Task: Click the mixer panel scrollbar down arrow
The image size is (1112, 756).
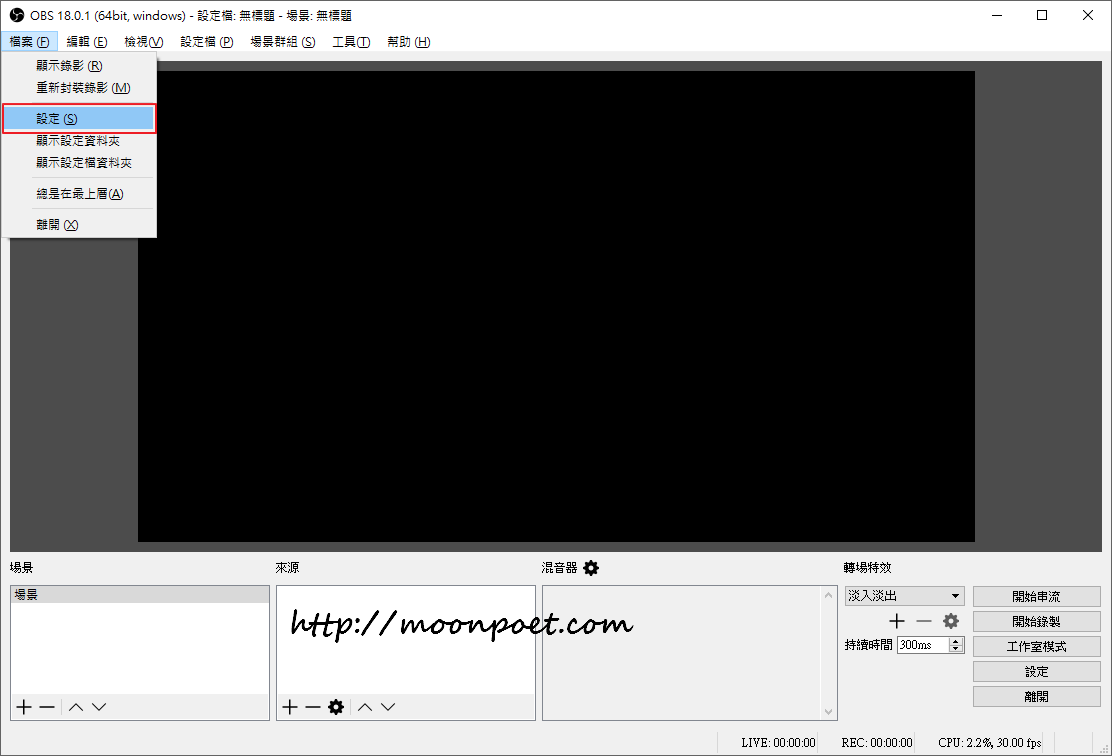Action: pyautogui.click(x=828, y=711)
